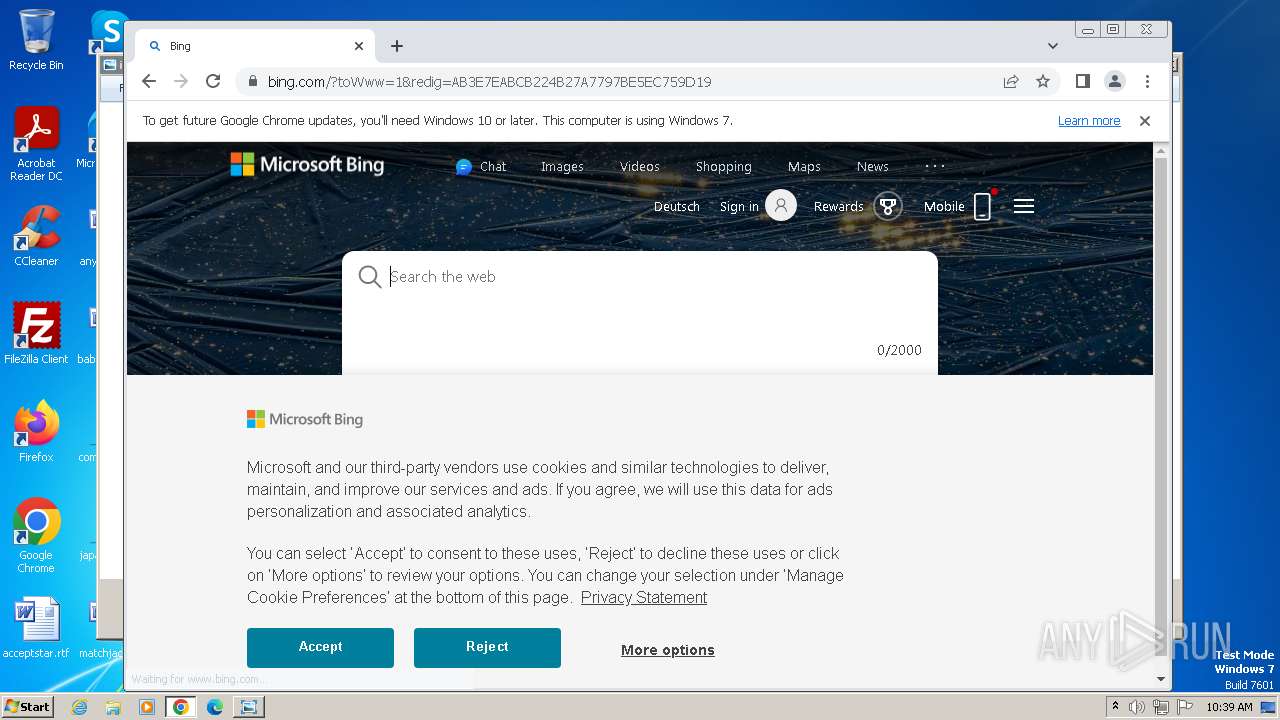Click Learn more link in update bar
Screen dimensions: 1280x720
[1089, 121]
